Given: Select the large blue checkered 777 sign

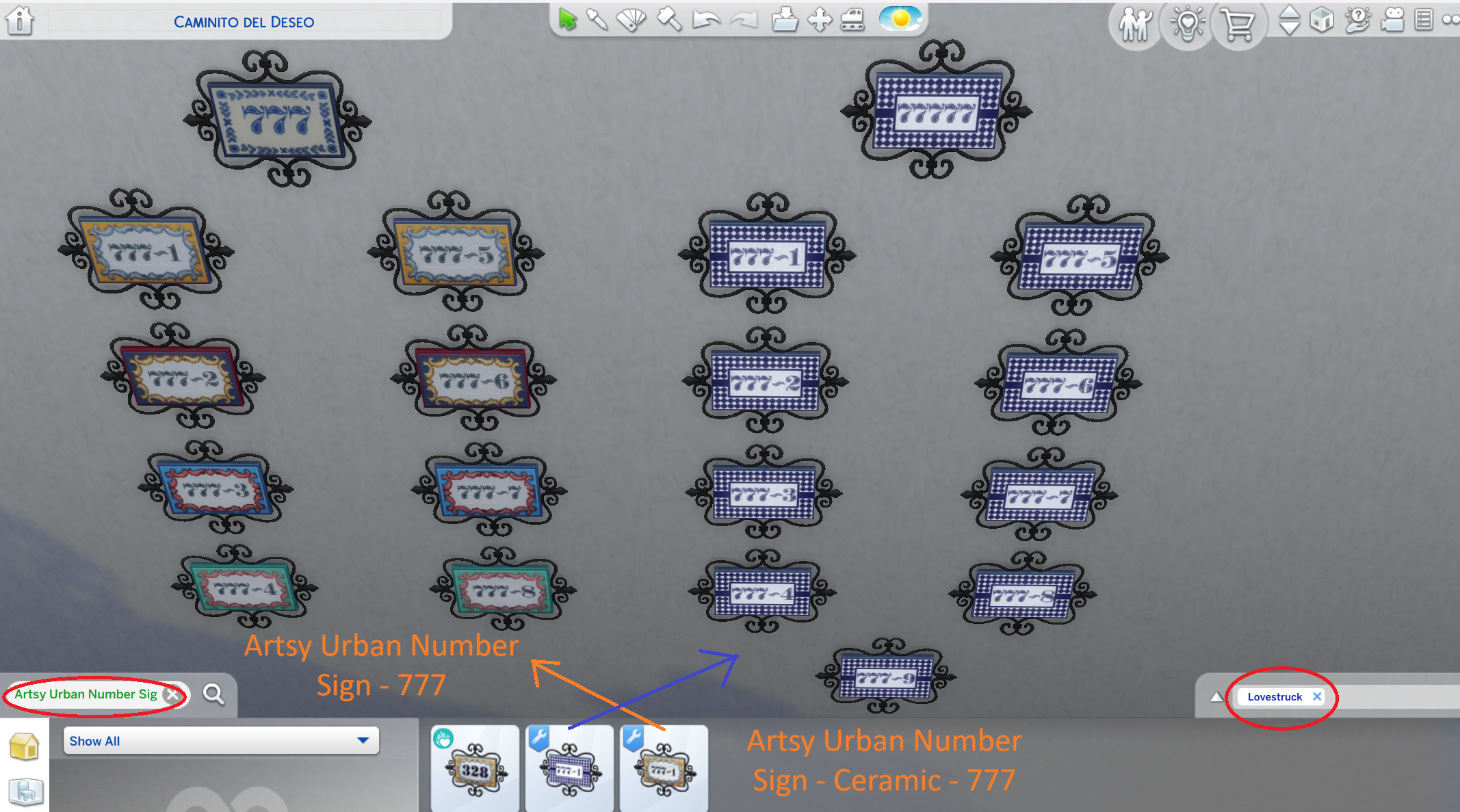Looking at the screenshot, I should [937, 109].
